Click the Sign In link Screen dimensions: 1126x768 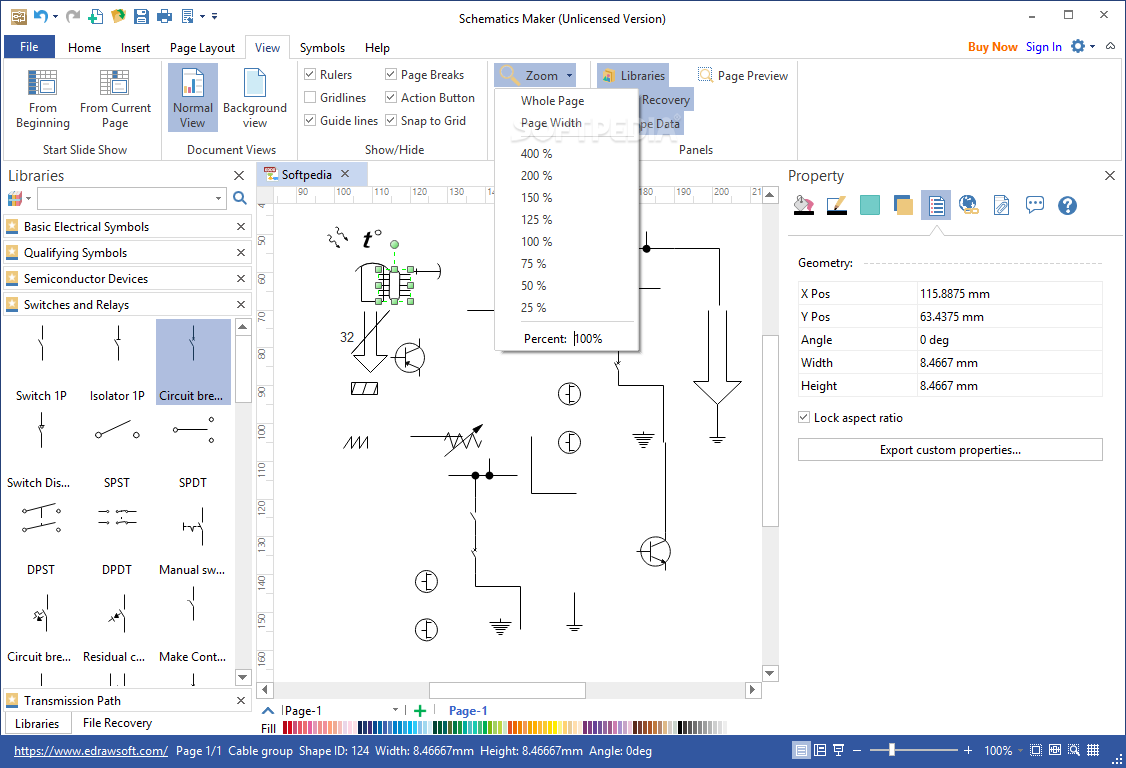coord(1043,47)
